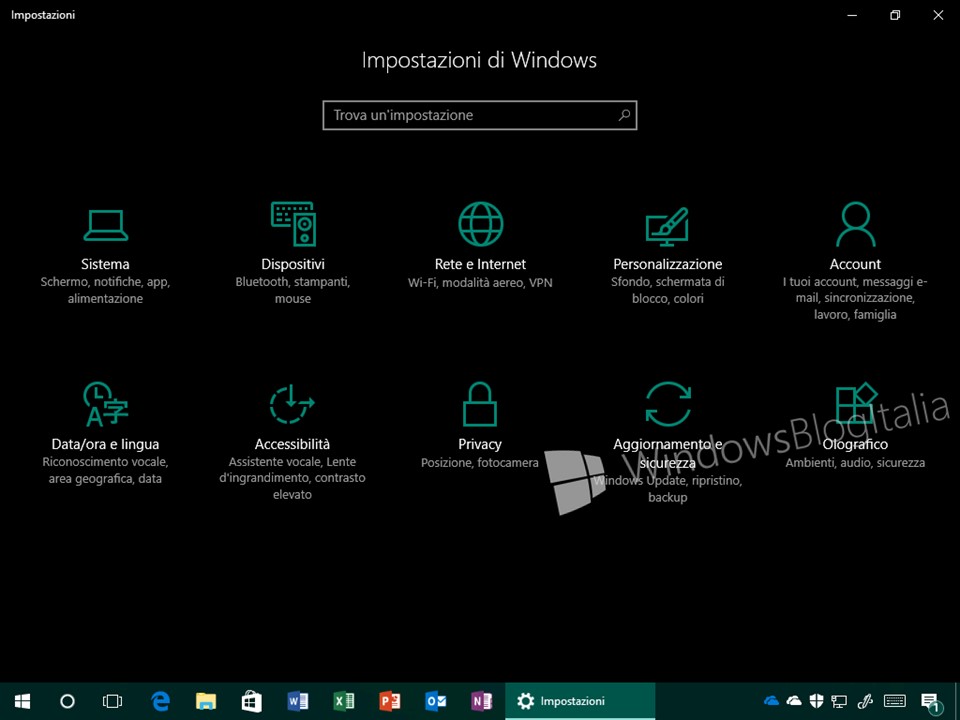Launch PowerPoint from the taskbar
The width and height of the screenshot is (960, 720).
[390, 701]
